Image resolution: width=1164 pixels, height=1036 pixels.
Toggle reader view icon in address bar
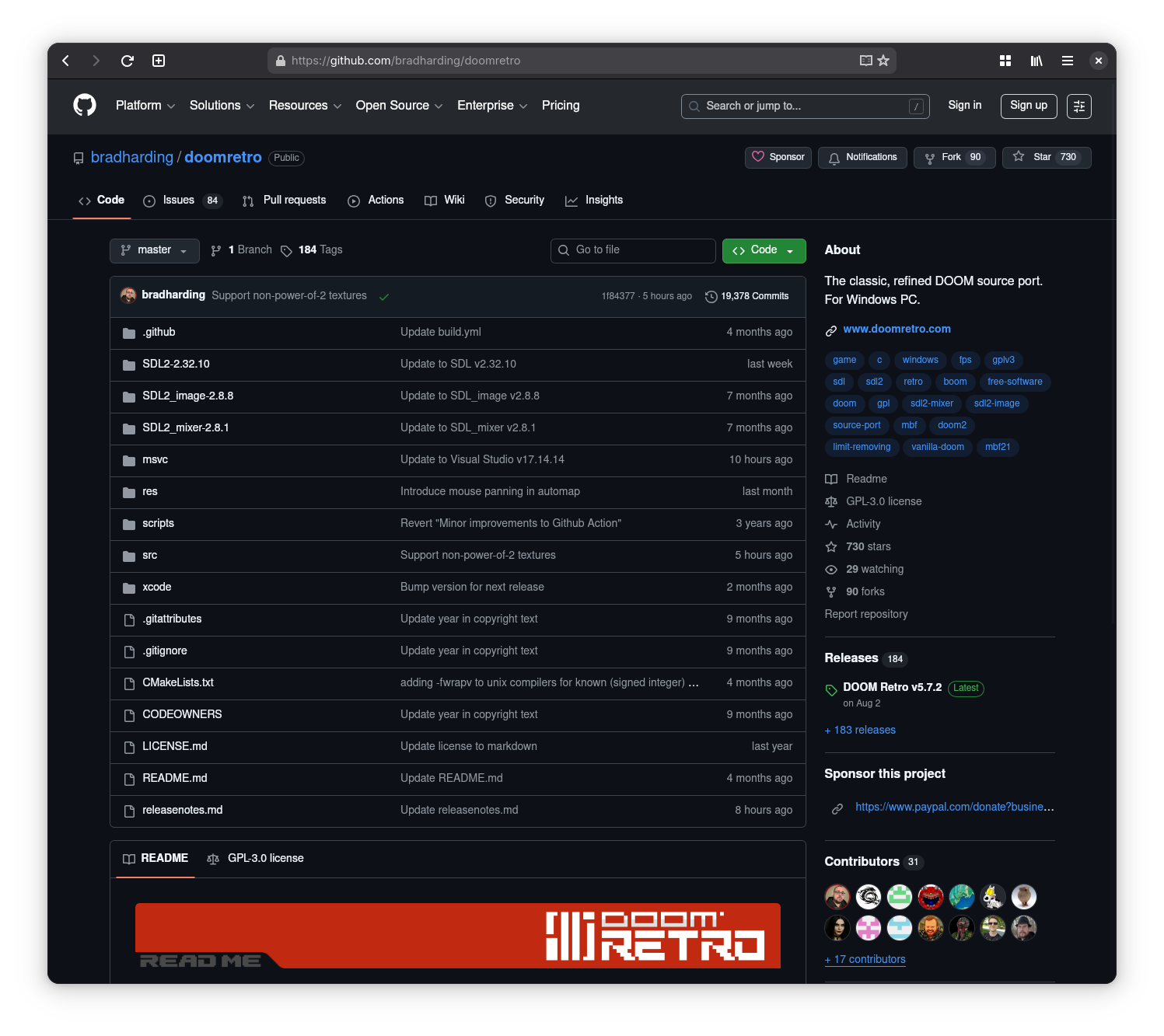(865, 61)
